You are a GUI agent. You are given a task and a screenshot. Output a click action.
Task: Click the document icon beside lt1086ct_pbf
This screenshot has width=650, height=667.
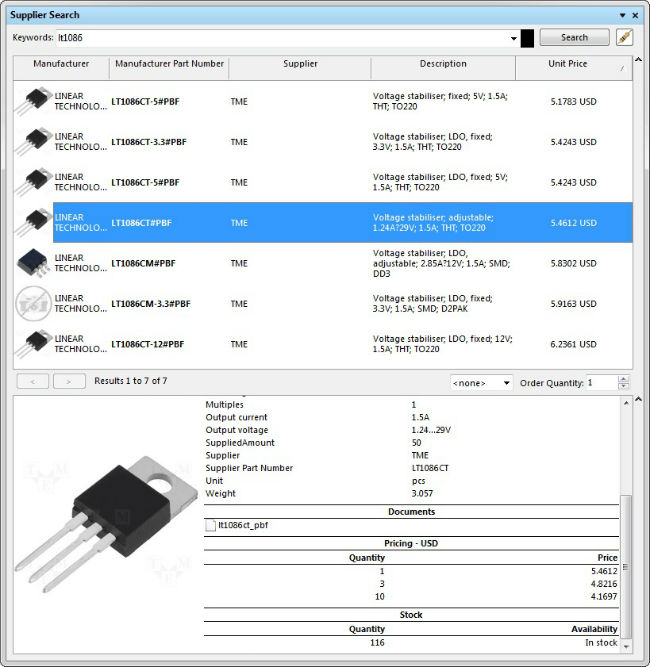pos(211,525)
